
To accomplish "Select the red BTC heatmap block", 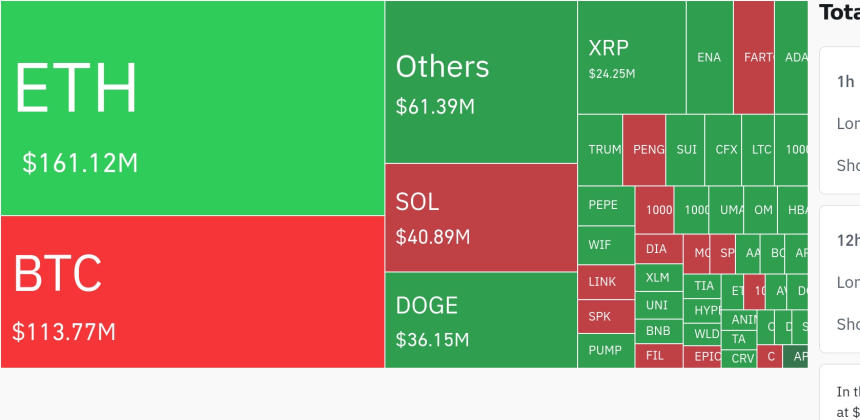I will pyautogui.click(x=192, y=292).
